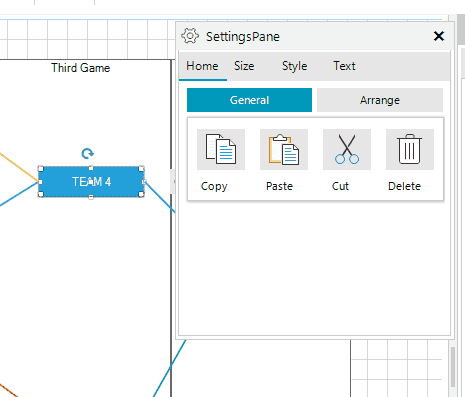Click the pane collapse handle beside the diagram
Screen dimensions: 465x397
[x=173, y=182]
